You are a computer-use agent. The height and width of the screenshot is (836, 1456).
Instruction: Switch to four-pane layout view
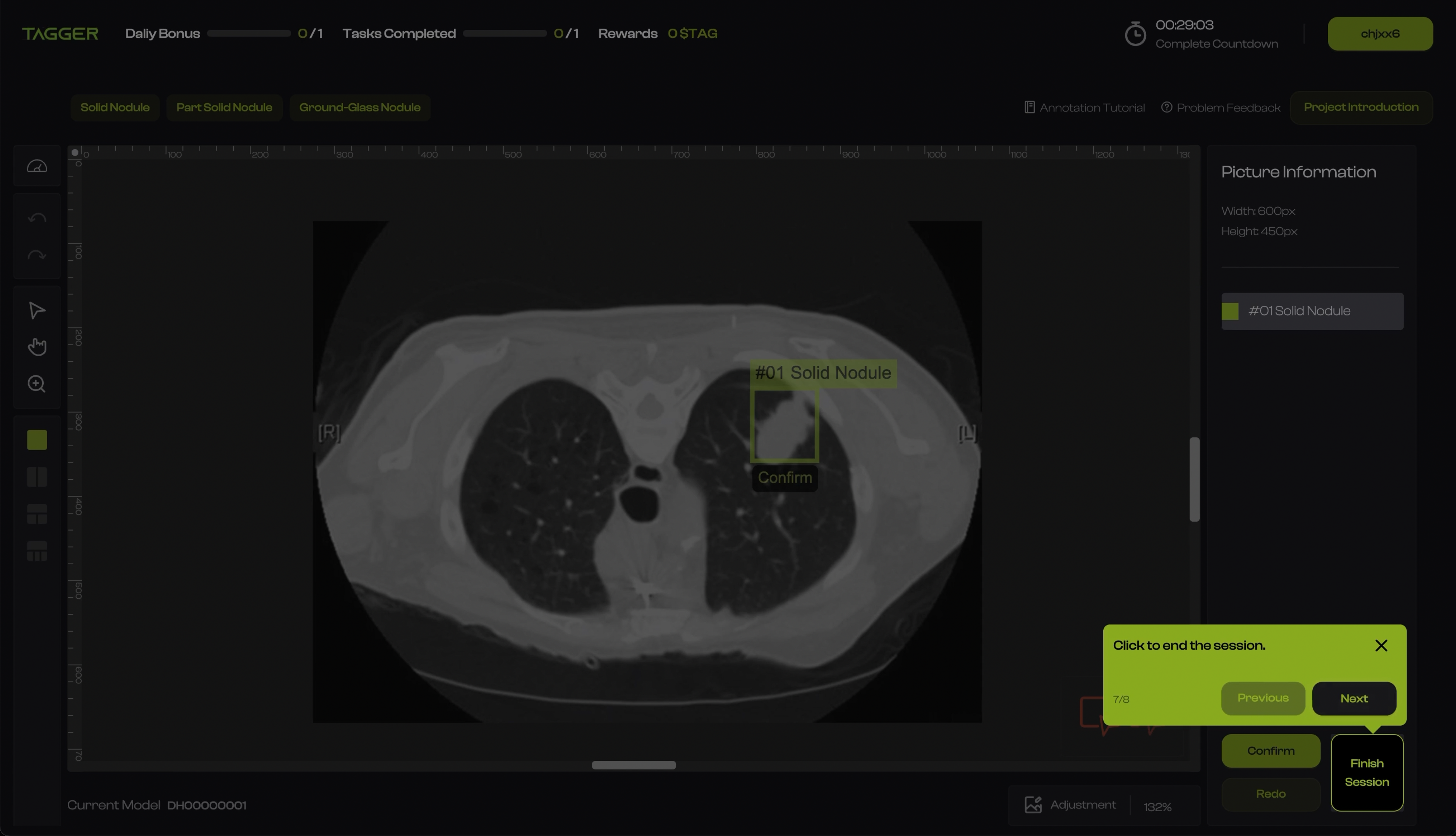pos(37,551)
